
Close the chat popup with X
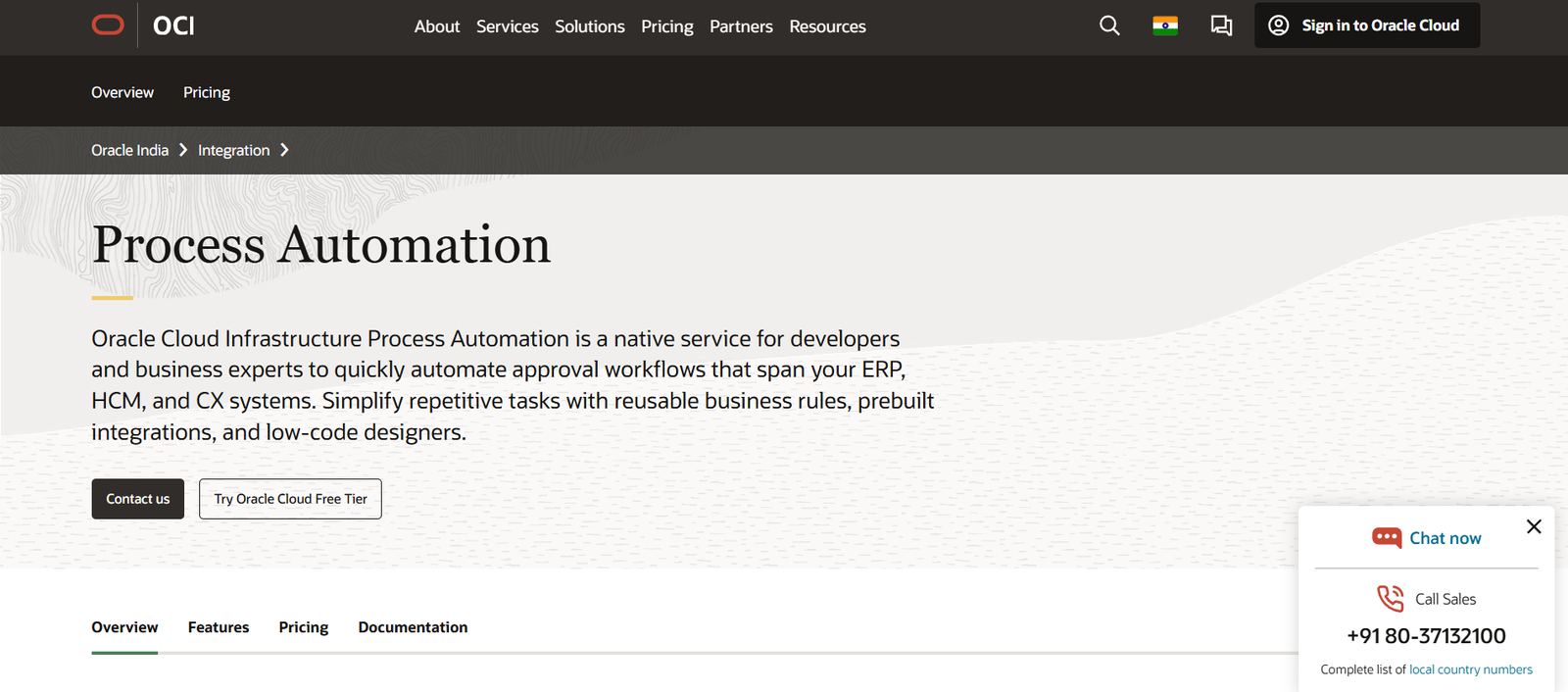tap(1534, 526)
